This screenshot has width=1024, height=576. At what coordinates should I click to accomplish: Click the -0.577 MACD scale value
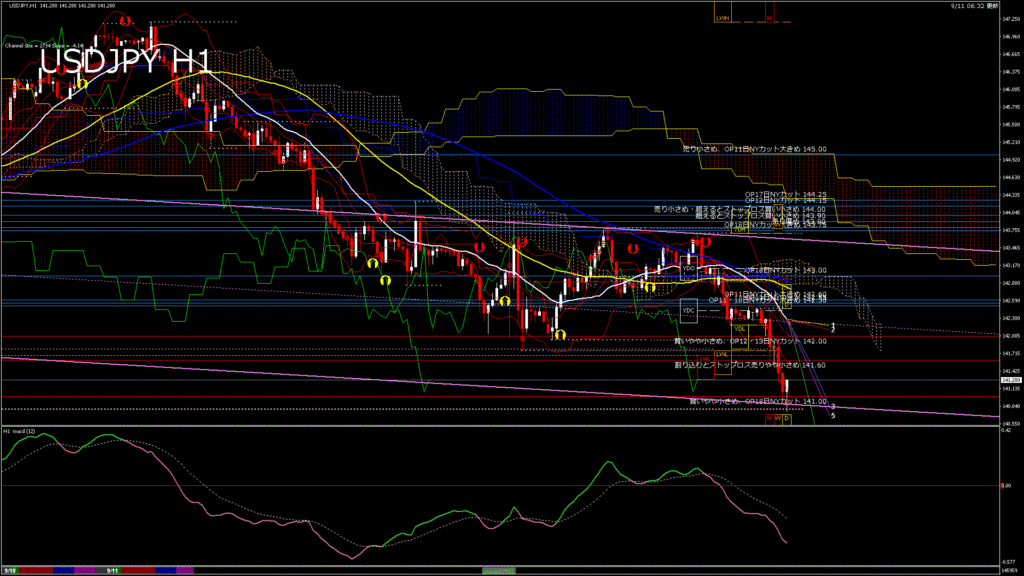(x=1008, y=562)
